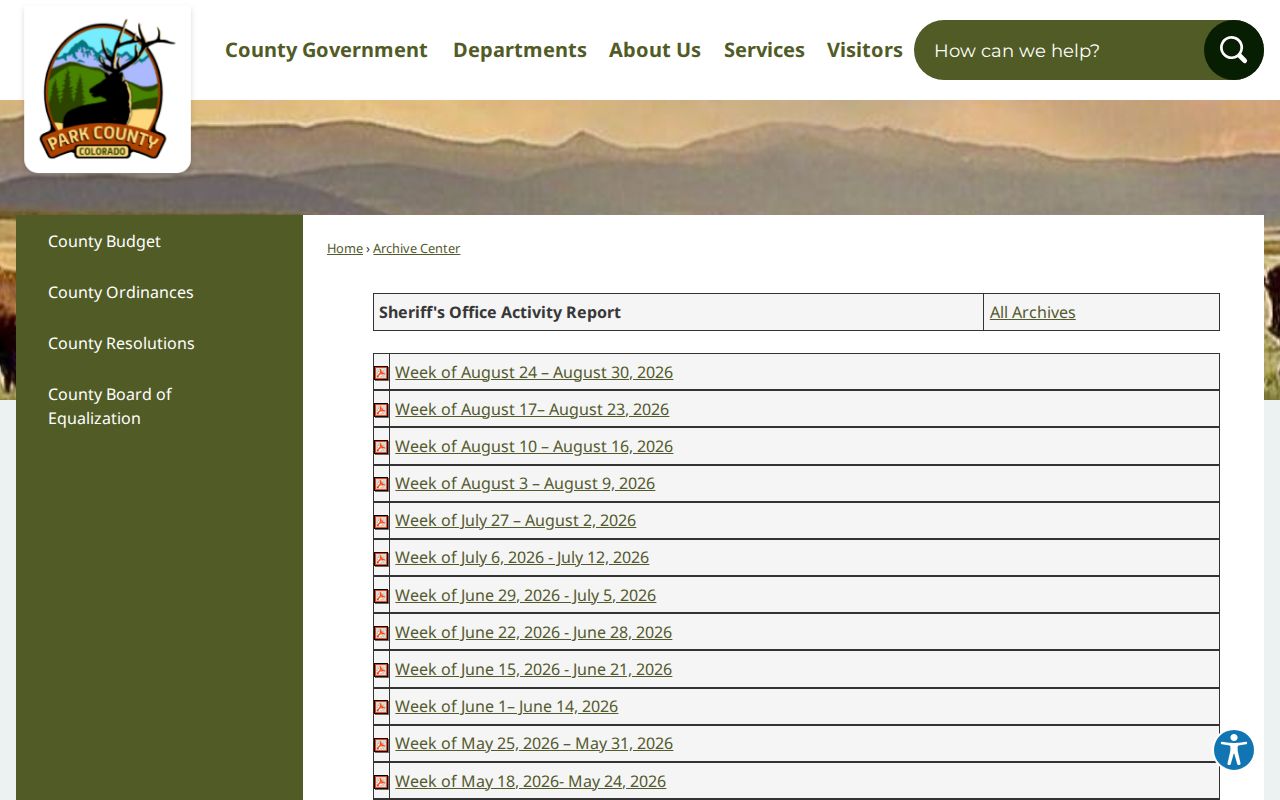Click PDF icon for May 25 – May 31 report

pyautogui.click(x=381, y=745)
